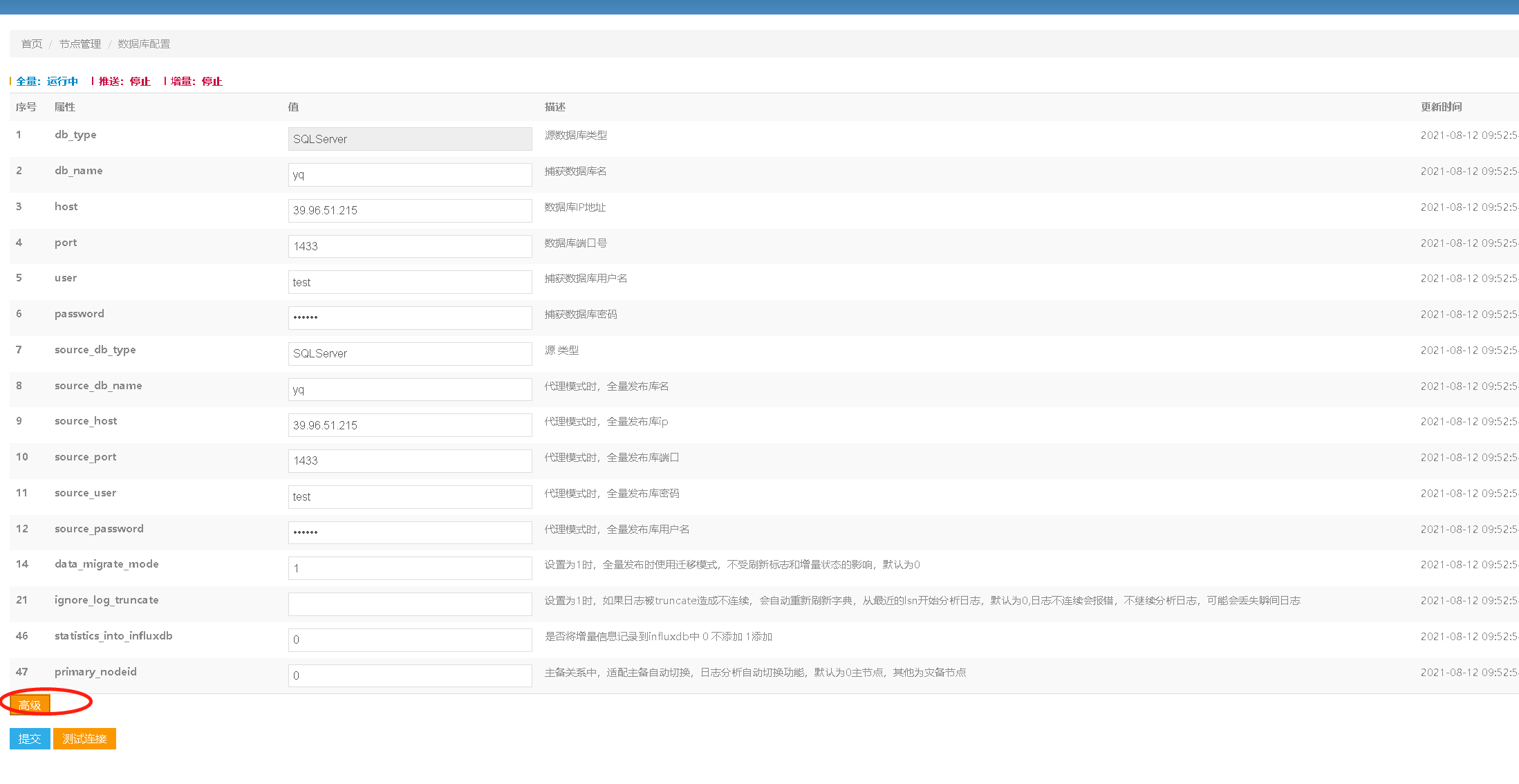
Task: Click the 测试连接 test connection button
Action: pyautogui.click(x=84, y=738)
